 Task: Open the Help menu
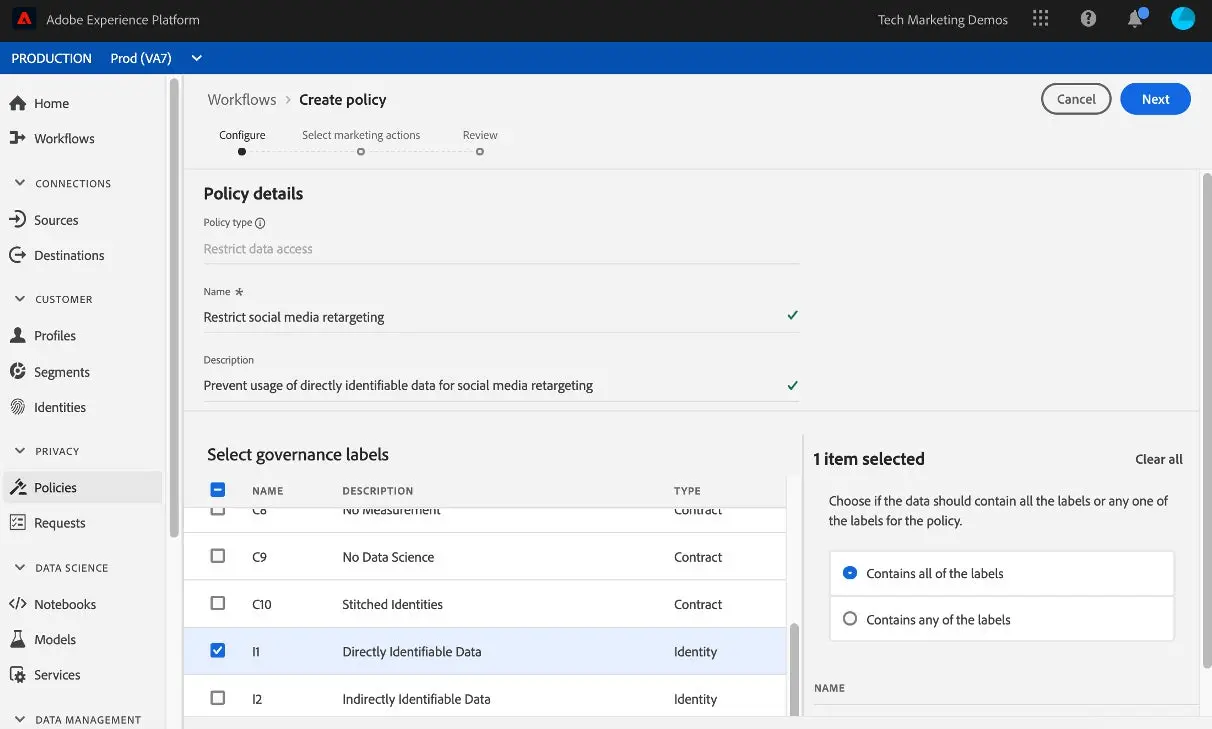(1088, 18)
